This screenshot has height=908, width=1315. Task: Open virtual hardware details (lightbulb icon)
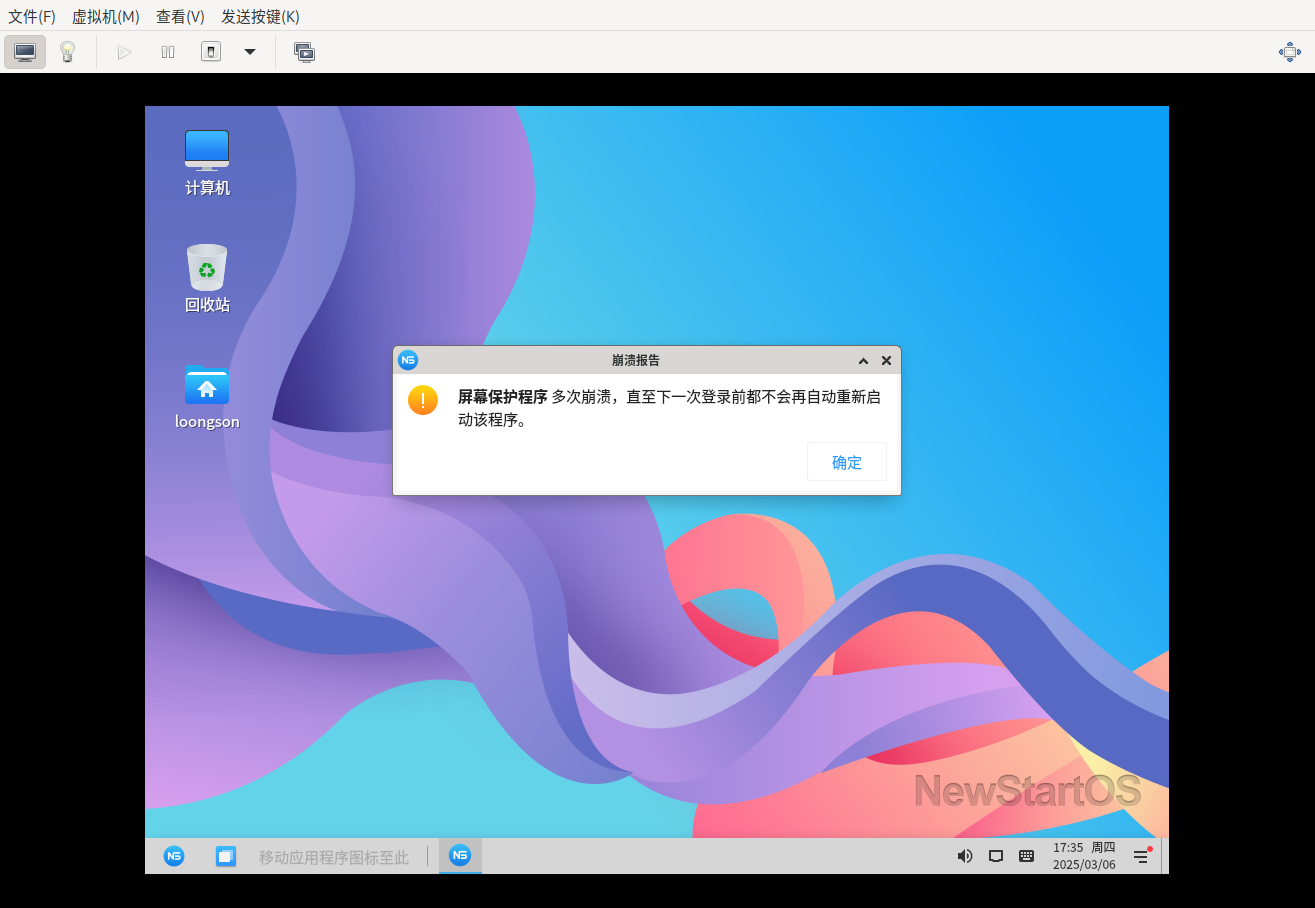[x=67, y=52]
